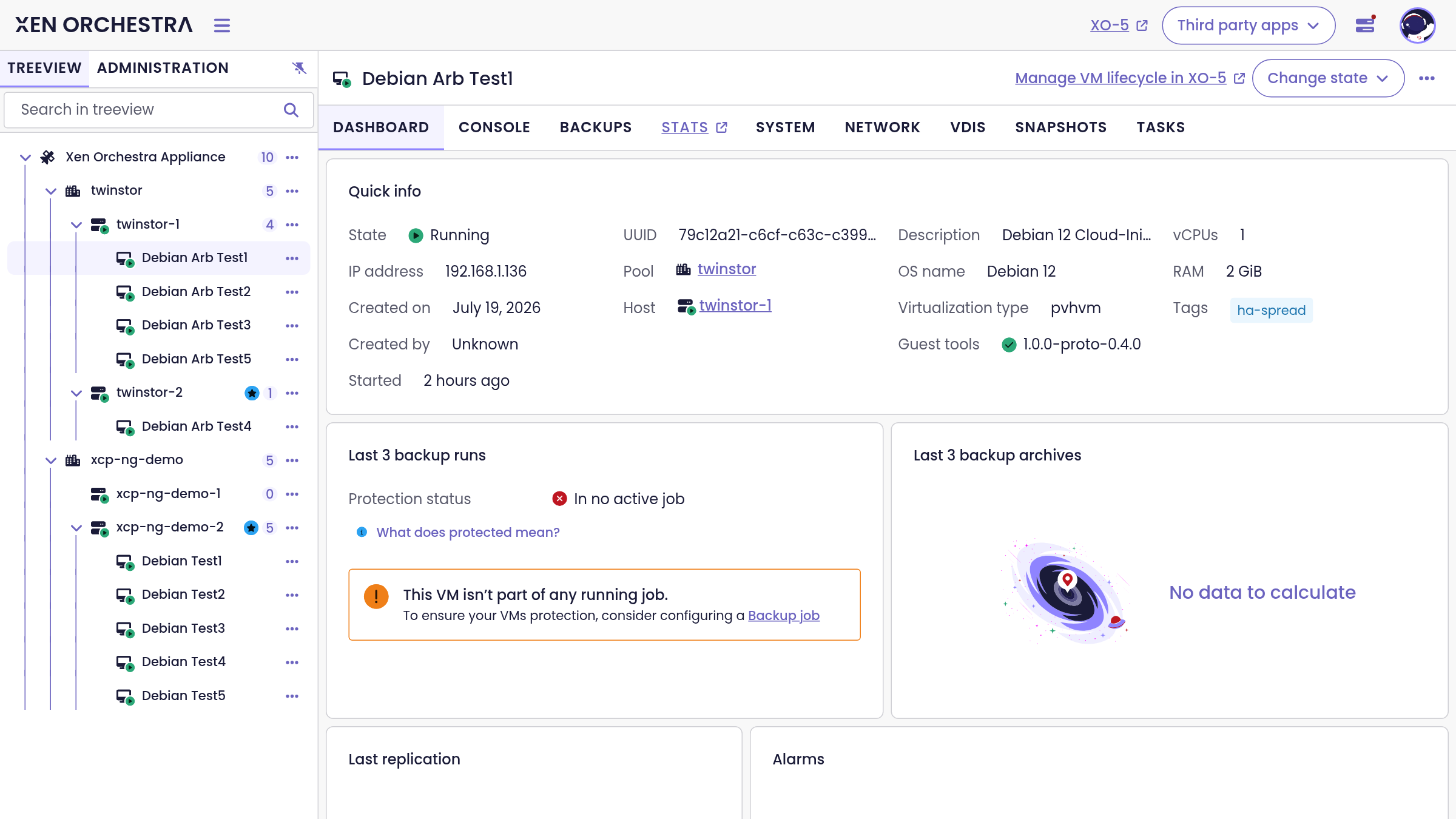Viewport: 1456px width, 819px height.
Task: Switch to the VDIs tab
Action: click(x=968, y=127)
